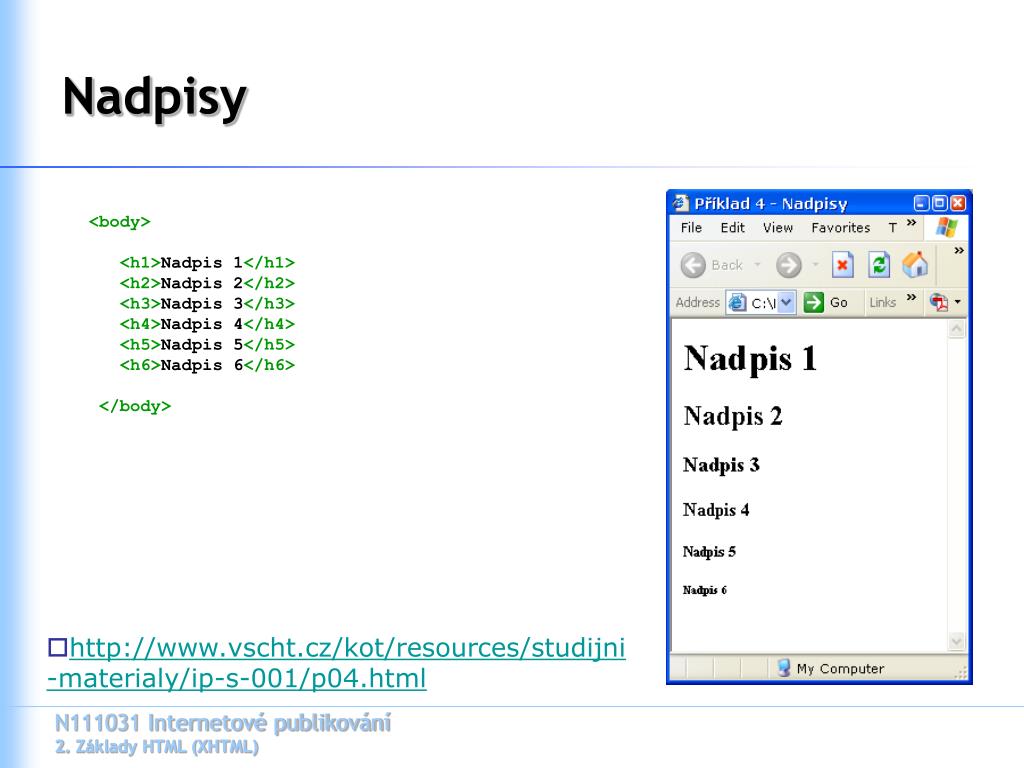Click the window title Příklad 4 - Nadpisy
The height and width of the screenshot is (768, 1024).
point(770,204)
